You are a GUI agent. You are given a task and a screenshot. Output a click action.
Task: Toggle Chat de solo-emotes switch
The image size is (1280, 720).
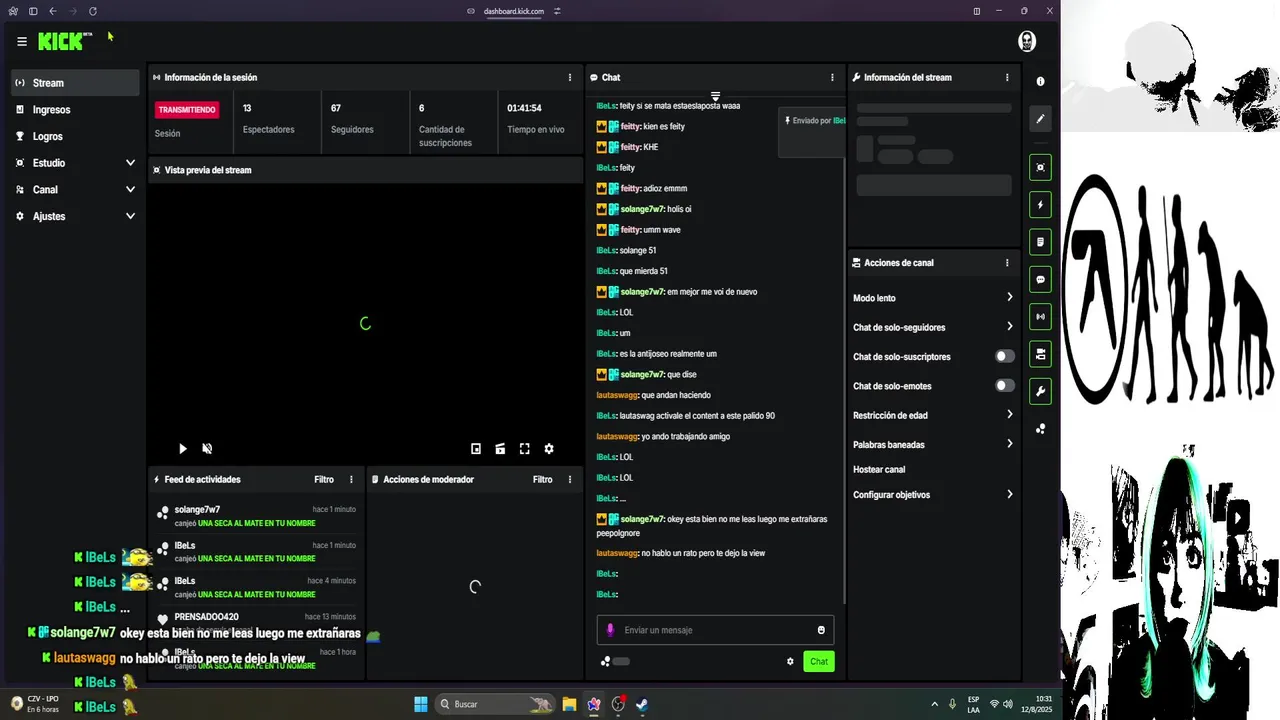point(1005,386)
